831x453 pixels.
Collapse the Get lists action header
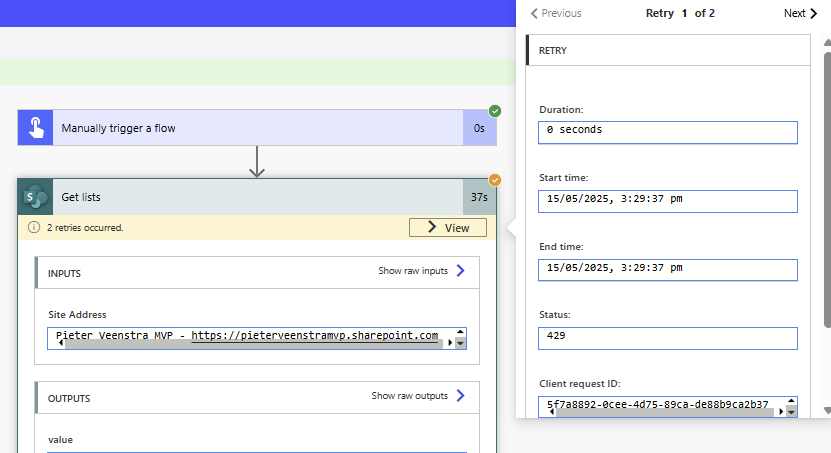coord(258,197)
